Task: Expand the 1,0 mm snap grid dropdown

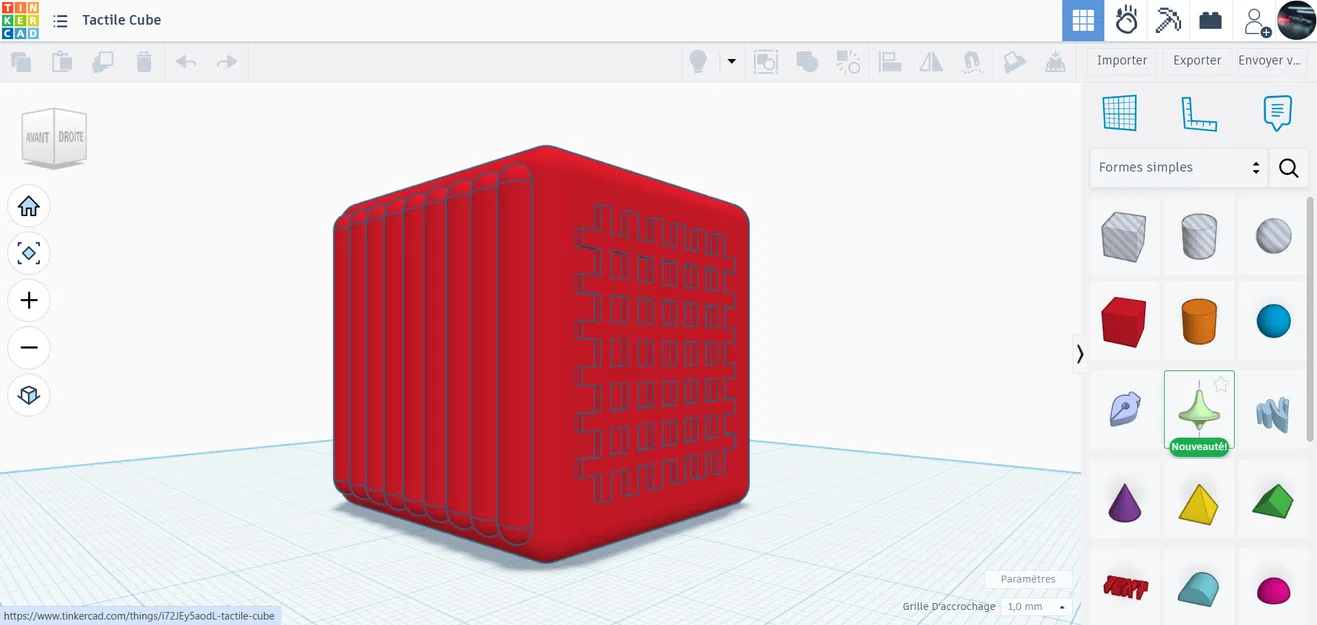Action: pos(1035,607)
